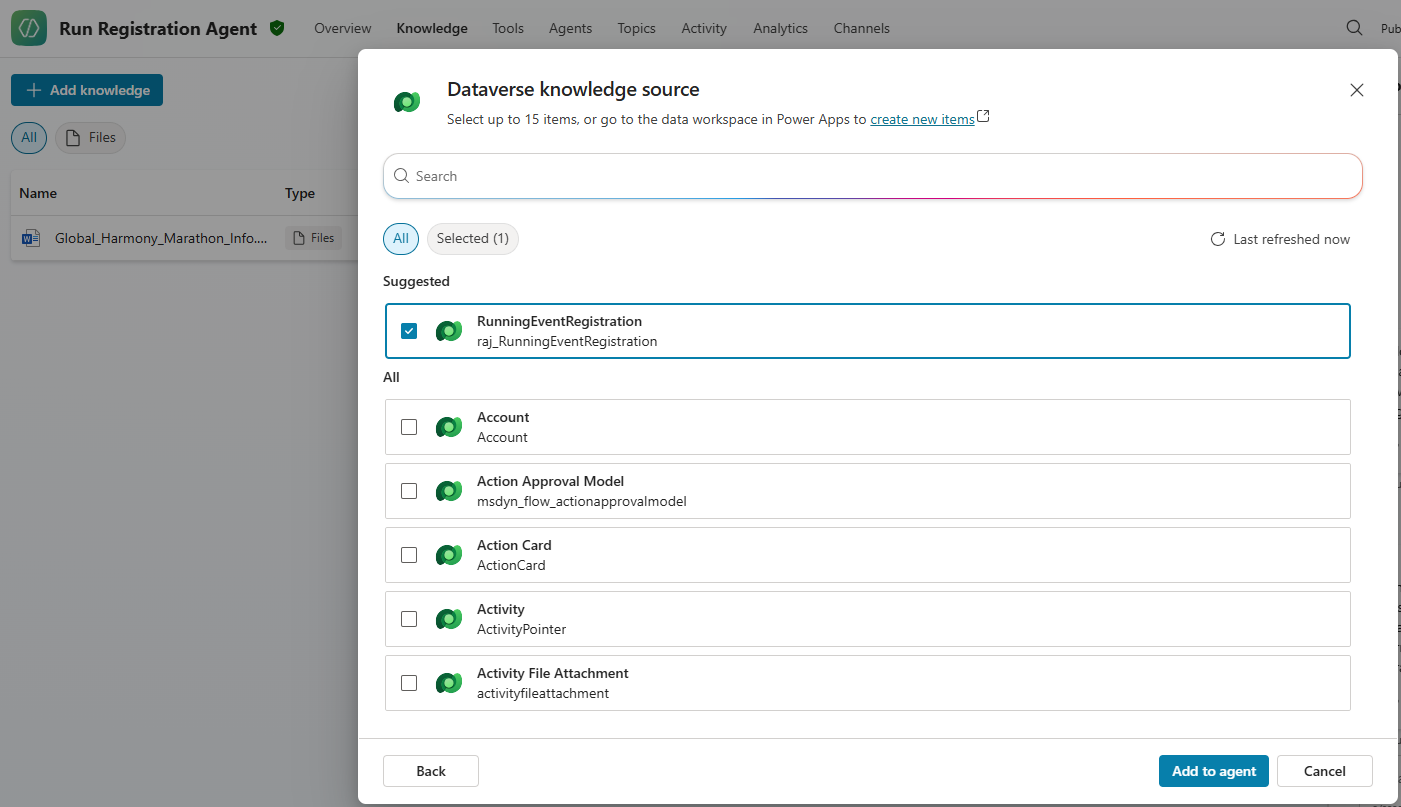Click the external link icon after create new items
The height and width of the screenshot is (807, 1401).
click(983, 117)
